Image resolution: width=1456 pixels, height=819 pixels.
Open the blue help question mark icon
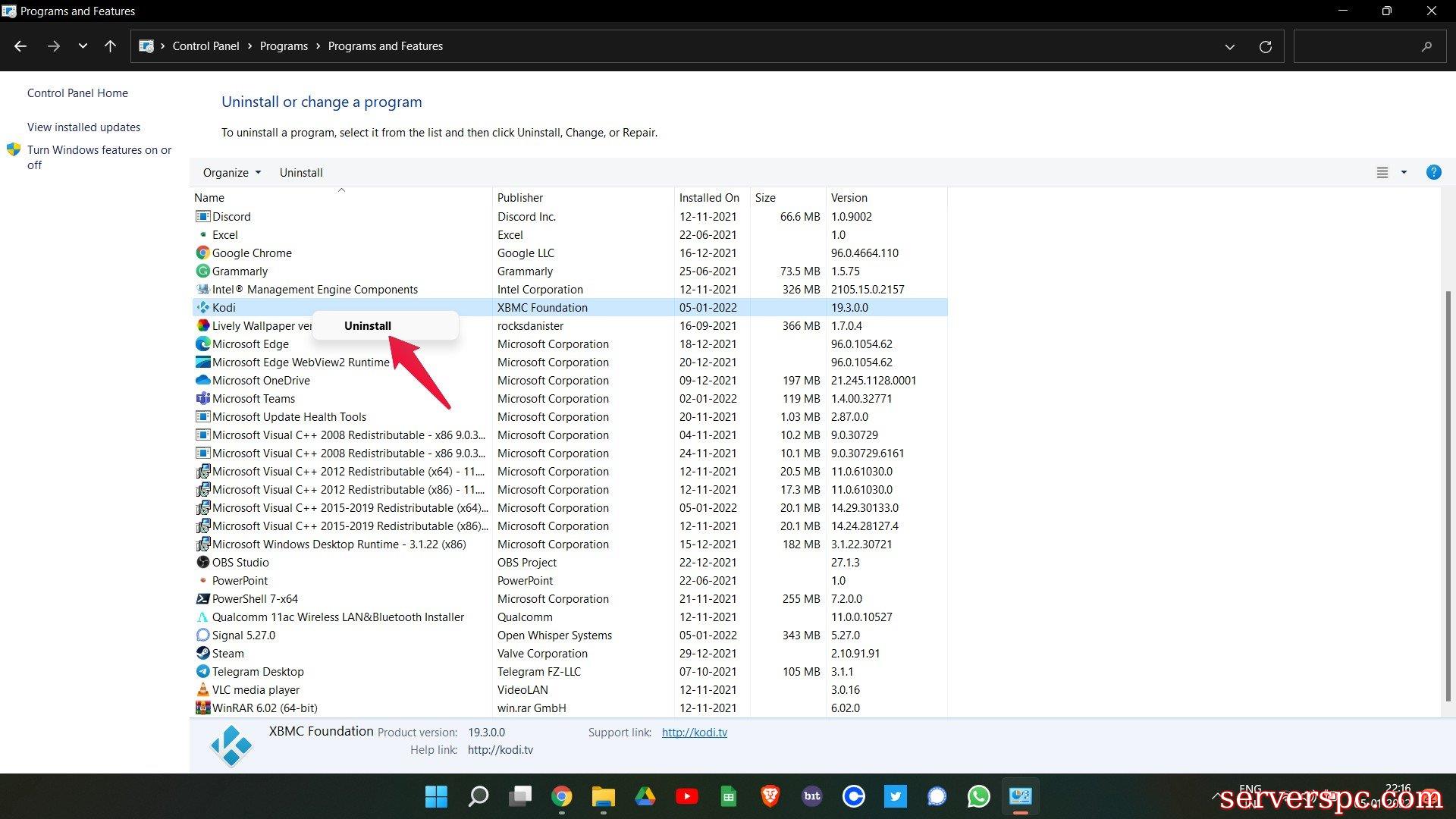[x=1433, y=173]
